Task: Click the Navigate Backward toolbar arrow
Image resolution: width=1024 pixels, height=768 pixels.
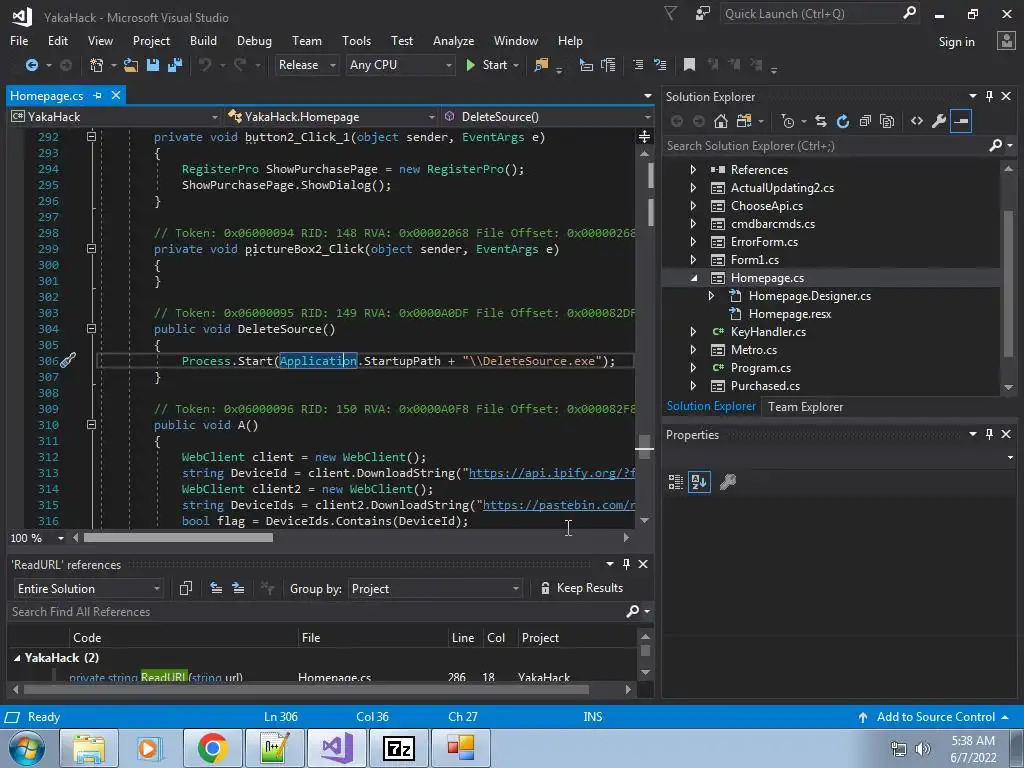Action: point(31,65)
